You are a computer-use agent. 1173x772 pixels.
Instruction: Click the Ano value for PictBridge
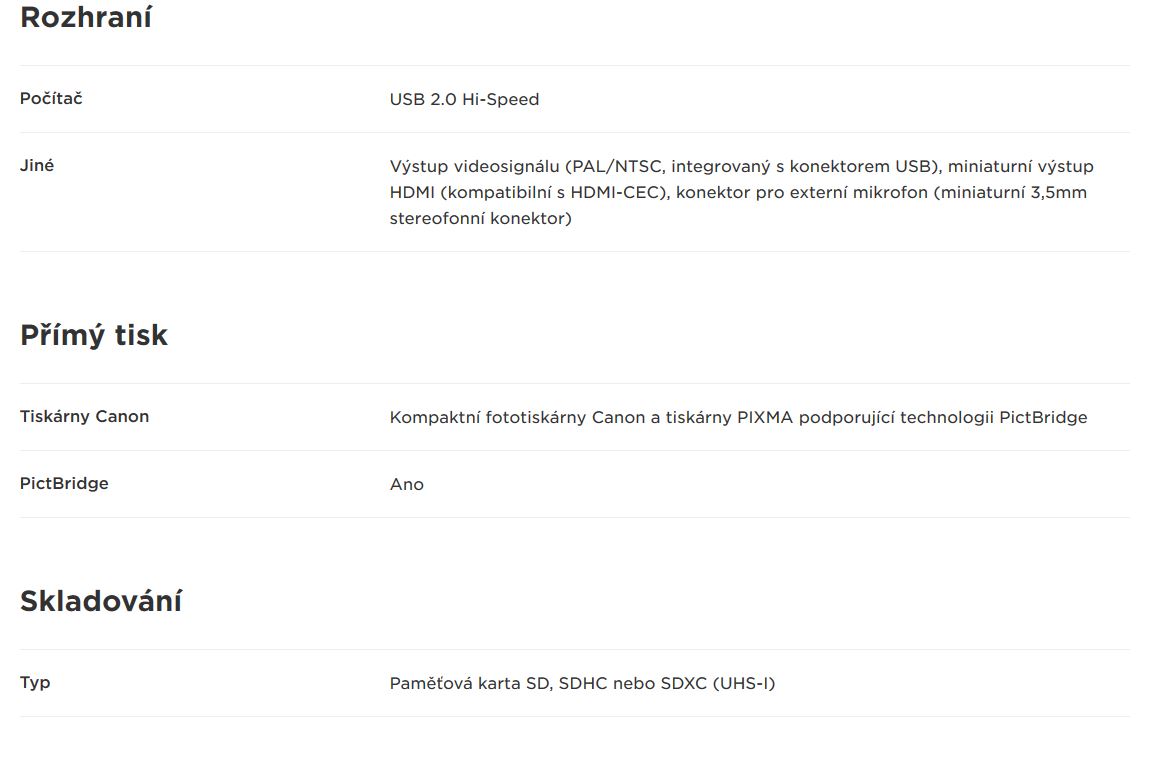point(406,484)
